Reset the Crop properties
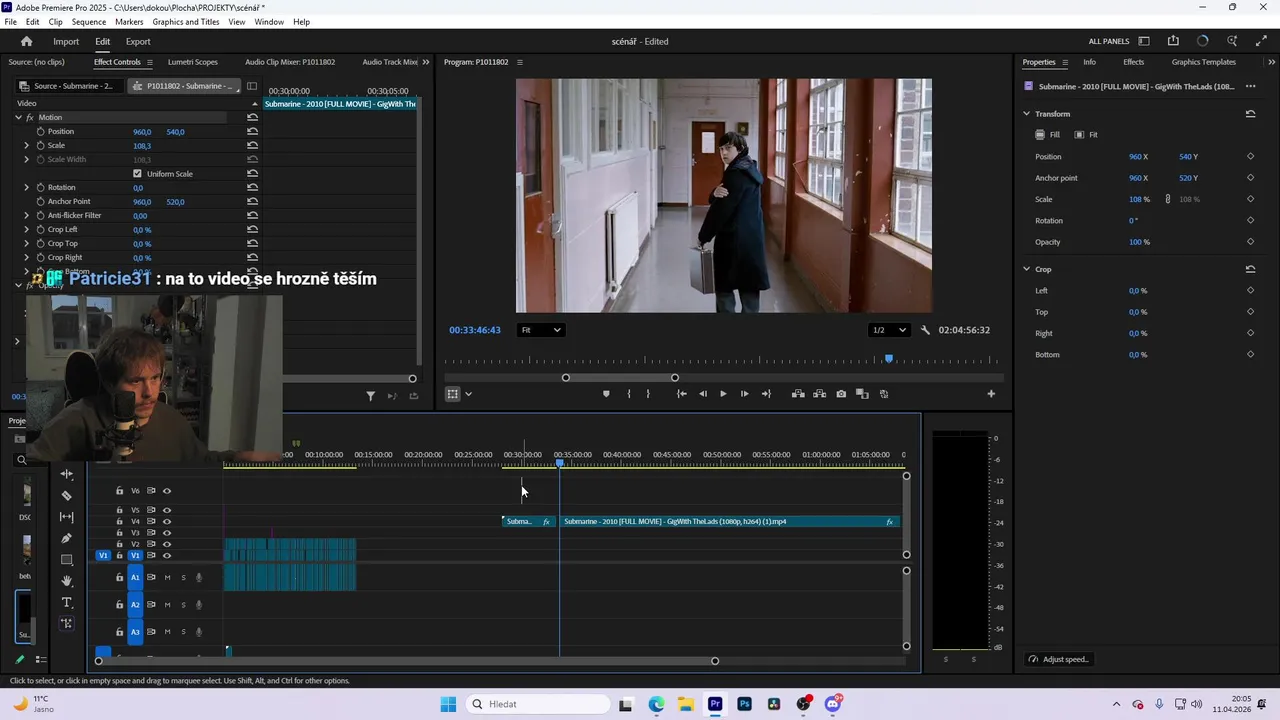Screen dimensions: 1280x720 [x=1250, y=269]
